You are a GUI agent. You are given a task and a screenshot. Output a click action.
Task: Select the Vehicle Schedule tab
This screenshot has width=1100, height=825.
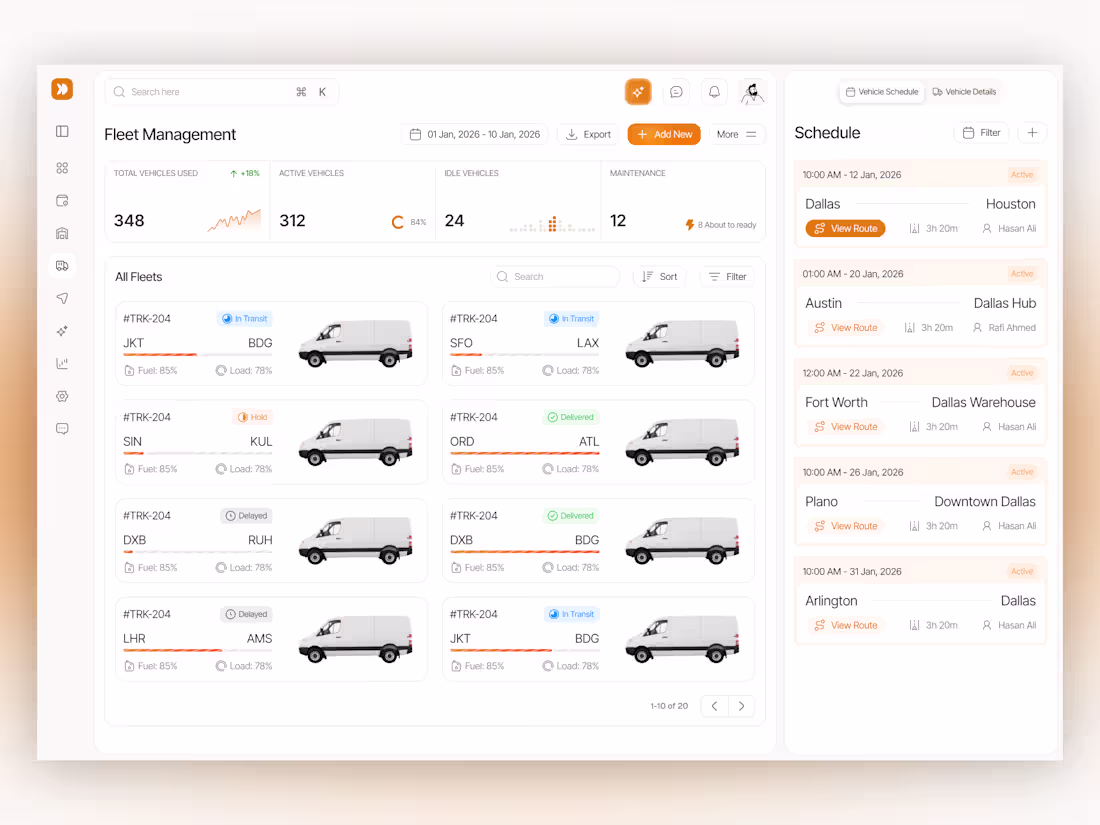click(x=881, y=91)
